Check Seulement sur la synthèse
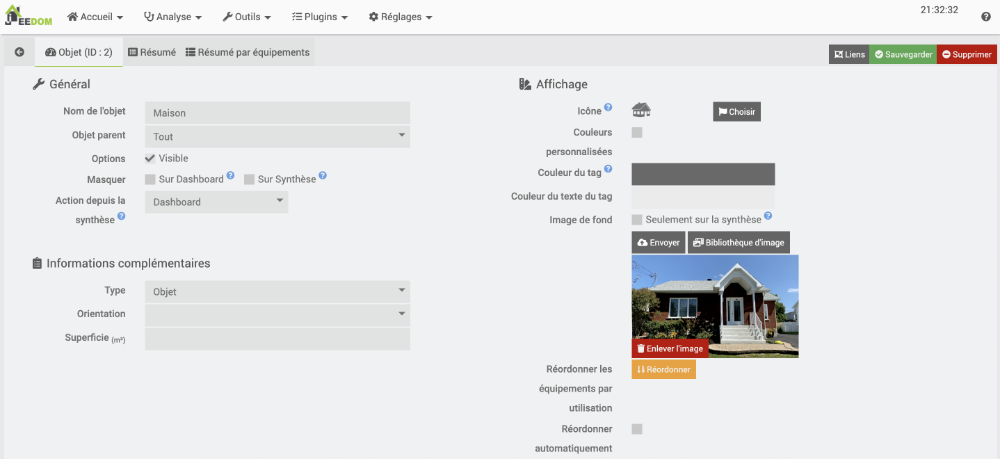1000x459 pixels. coord(636,219)
